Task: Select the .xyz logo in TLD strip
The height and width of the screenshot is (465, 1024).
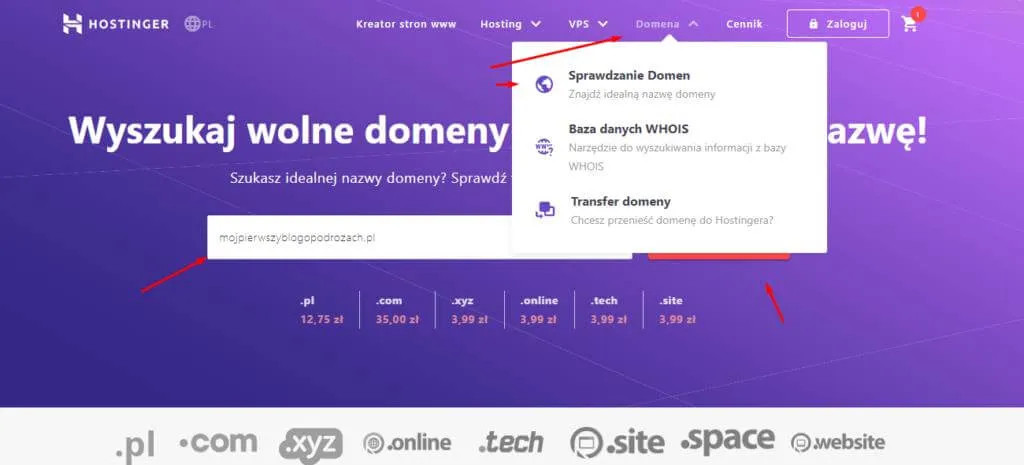Action: (311, 445)
